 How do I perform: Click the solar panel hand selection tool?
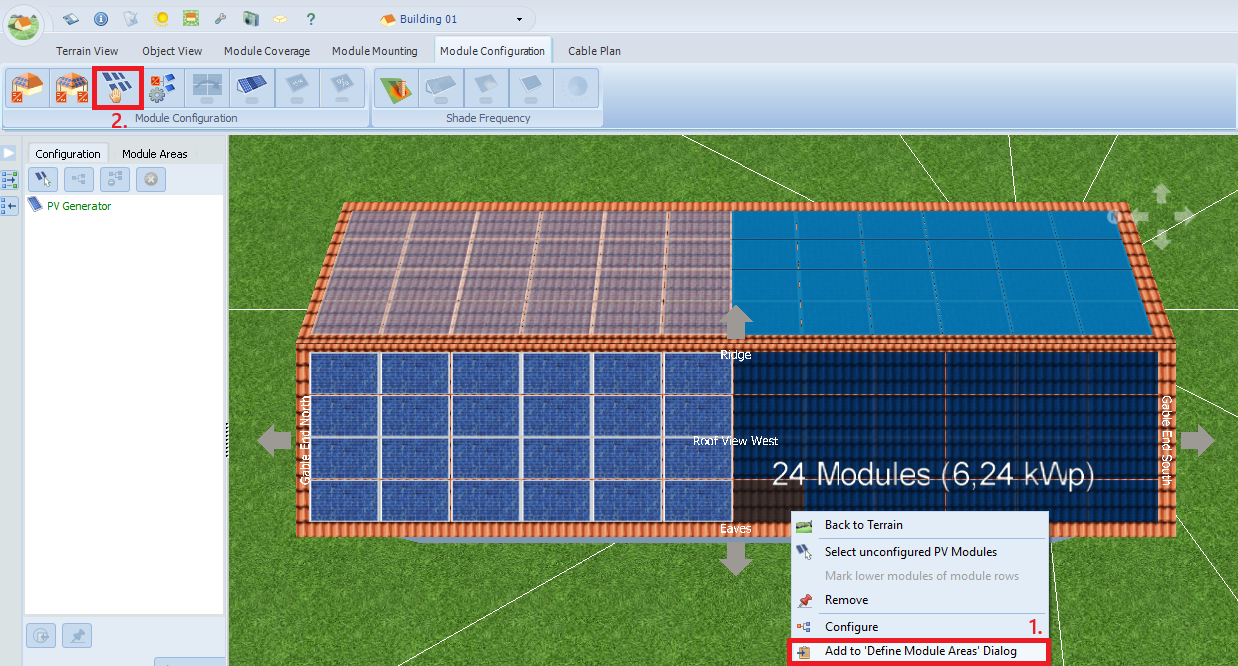[x=118, y=88]
